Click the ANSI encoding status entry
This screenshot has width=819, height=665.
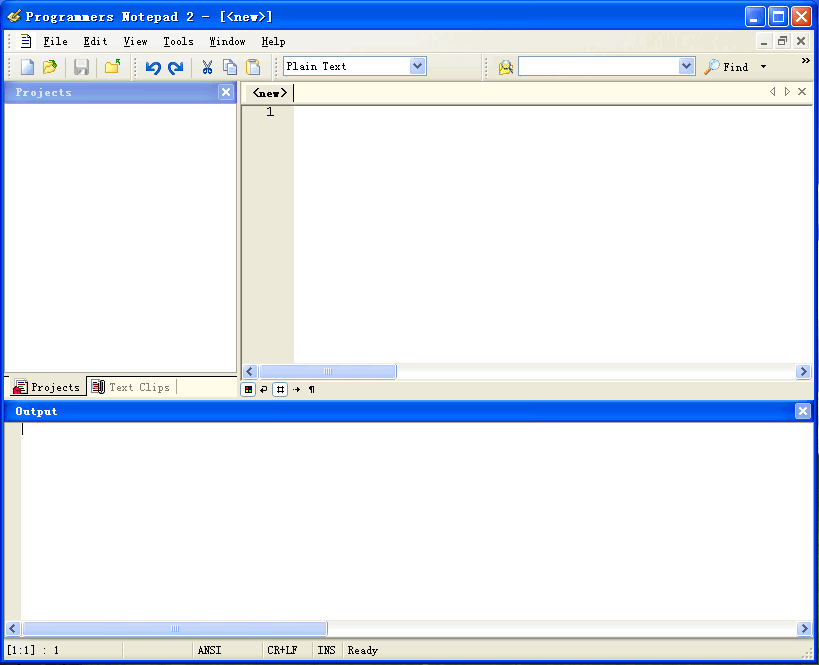coord(209,650)
